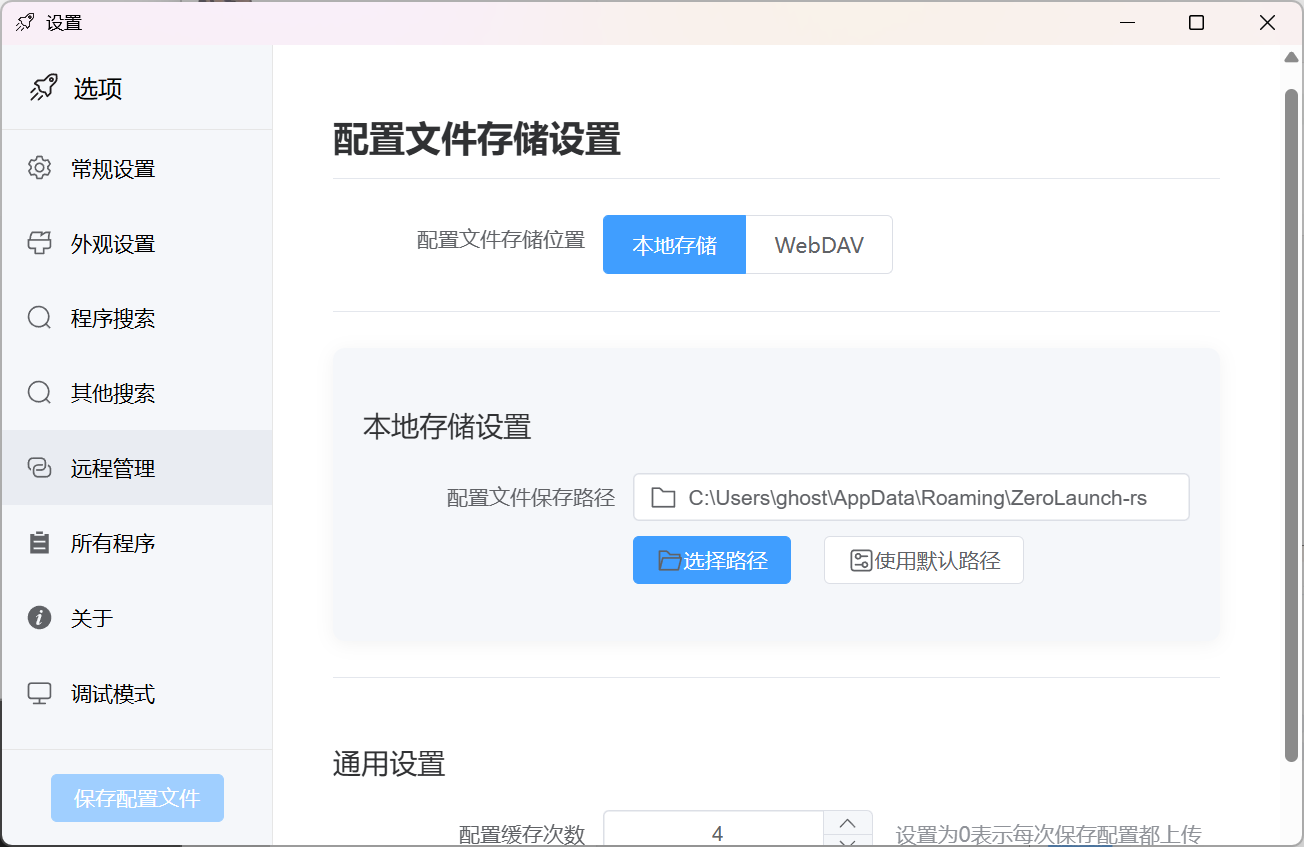Click the 选择路径 button
This screenshot has height=847, width=1304.
711,560
